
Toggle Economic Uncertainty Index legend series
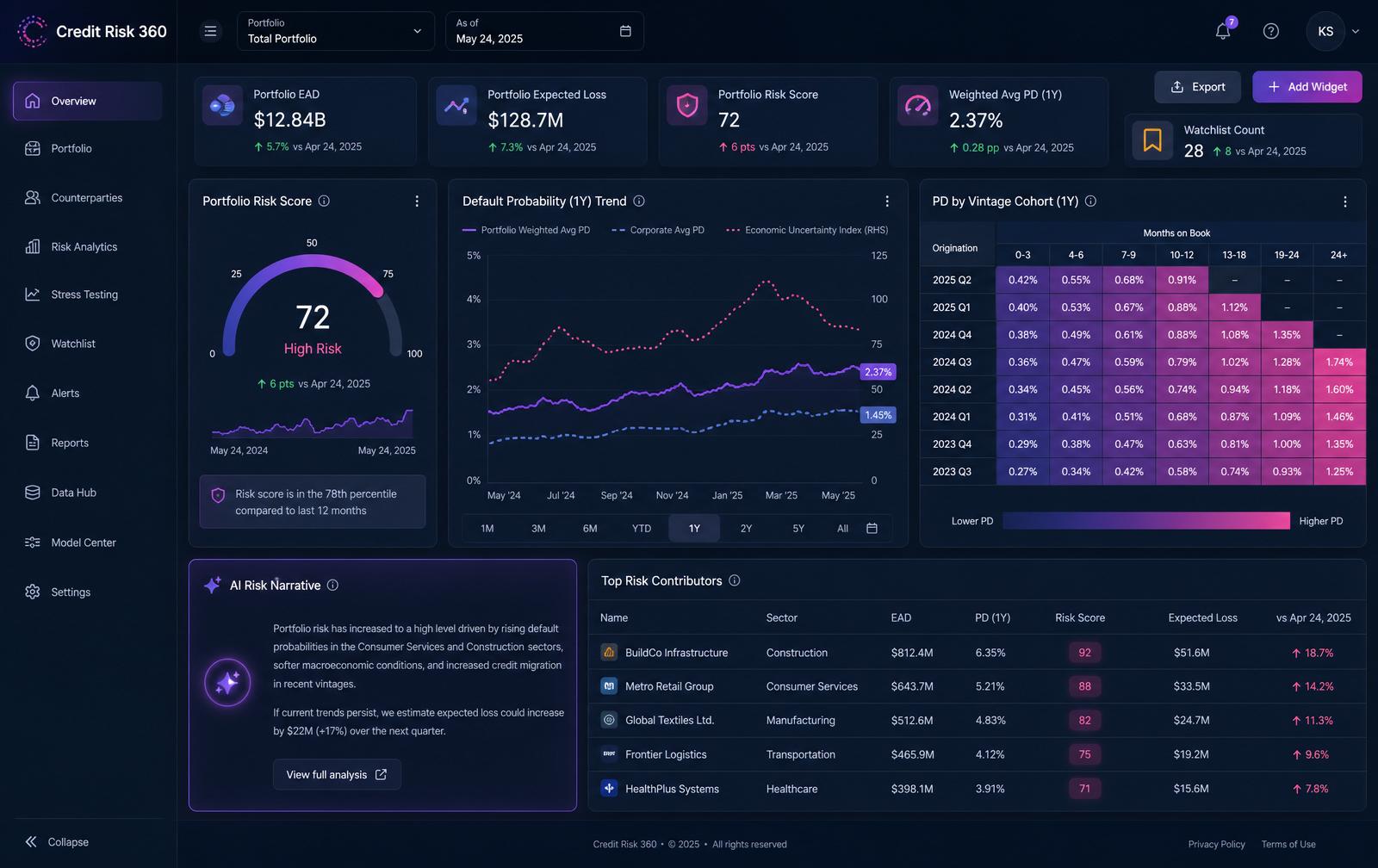808,230
